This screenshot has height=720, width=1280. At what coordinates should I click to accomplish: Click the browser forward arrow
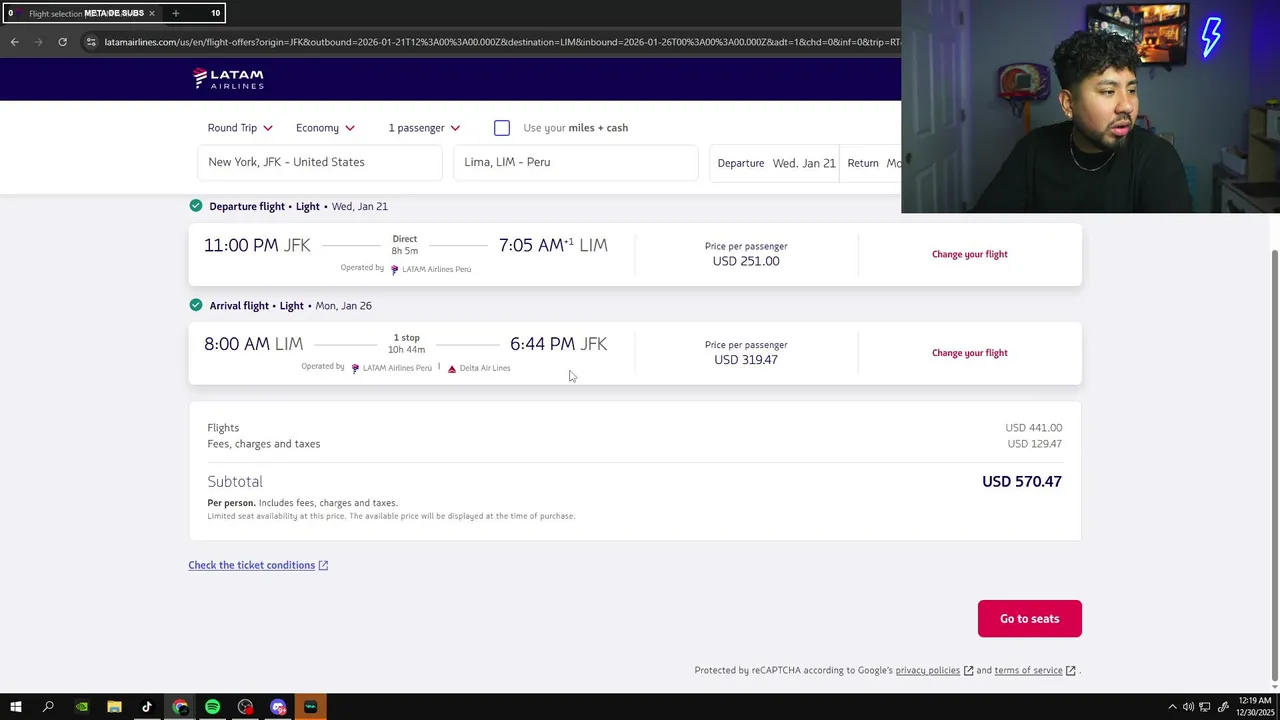pyautogui.click(x=39, y=42)
